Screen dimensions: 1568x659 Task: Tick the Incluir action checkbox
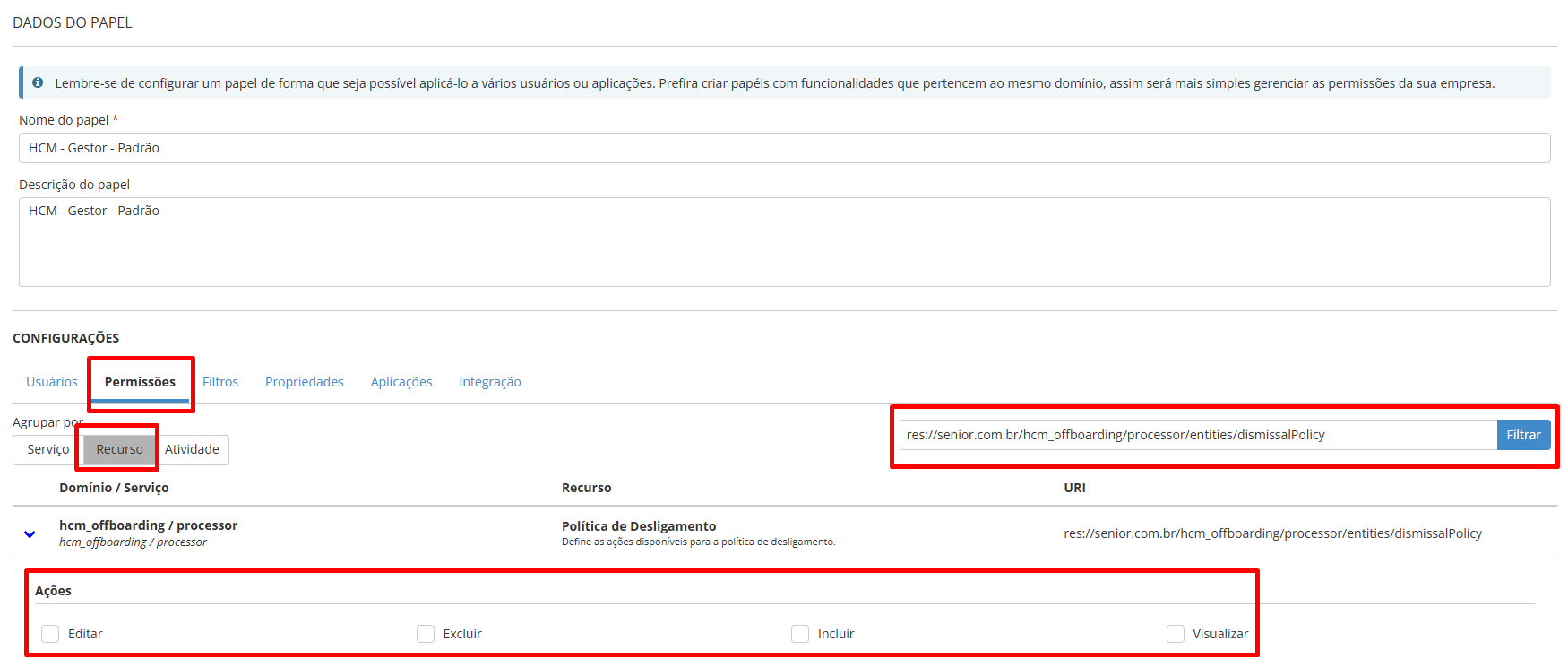coord(800,634)
